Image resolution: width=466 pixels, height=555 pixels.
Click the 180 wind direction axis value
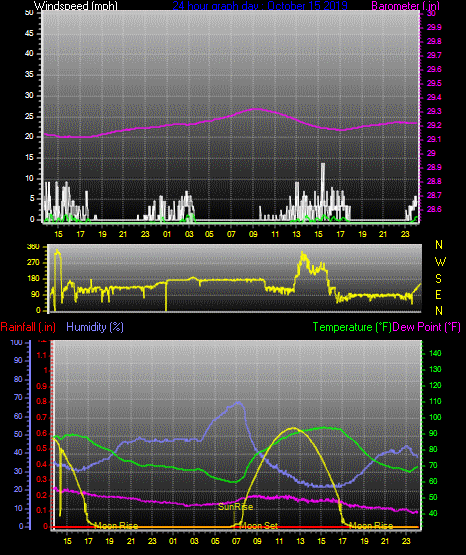tap(33, 279)
